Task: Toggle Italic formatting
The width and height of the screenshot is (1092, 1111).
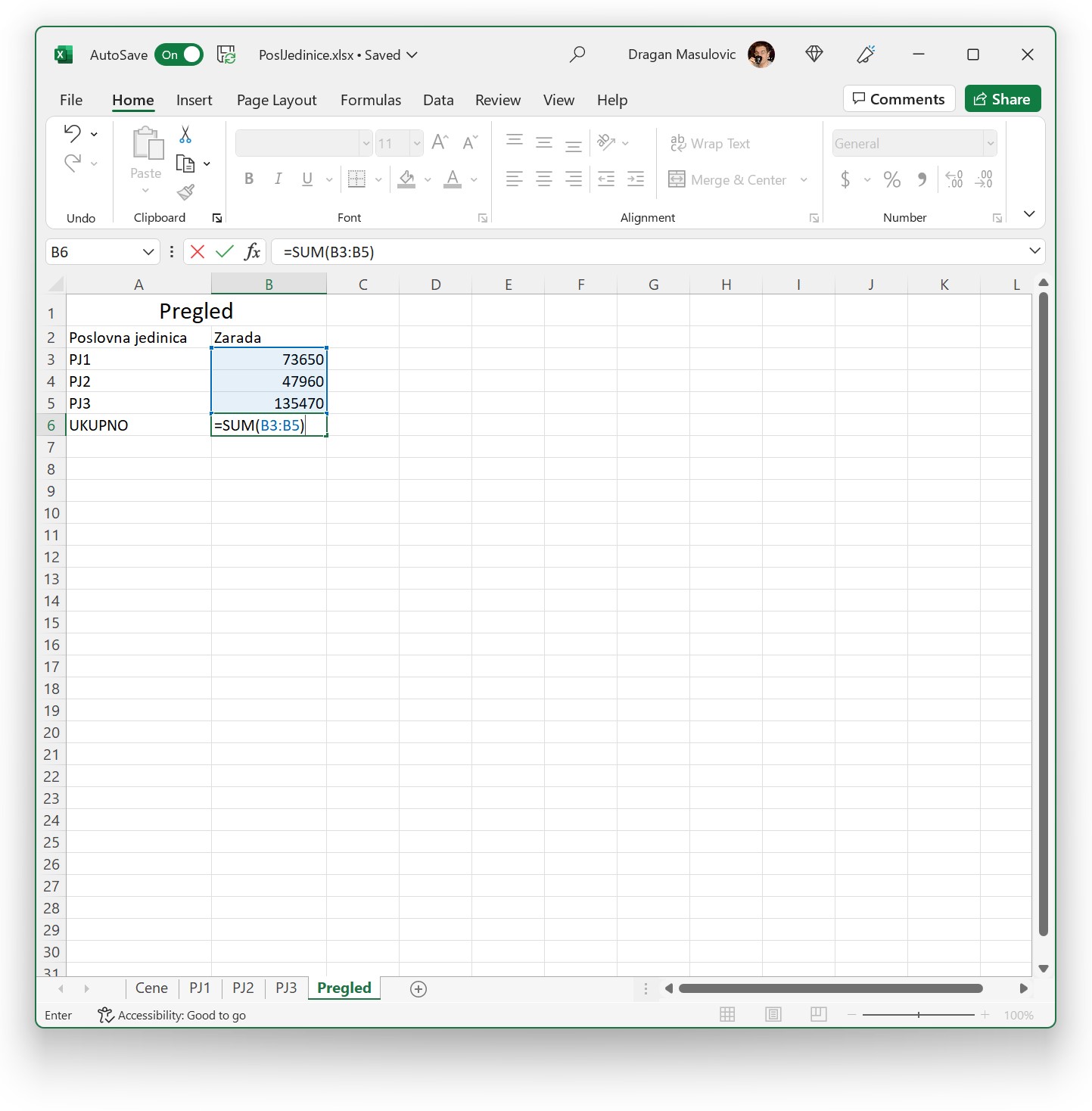Action: click(x=278, y=179)
